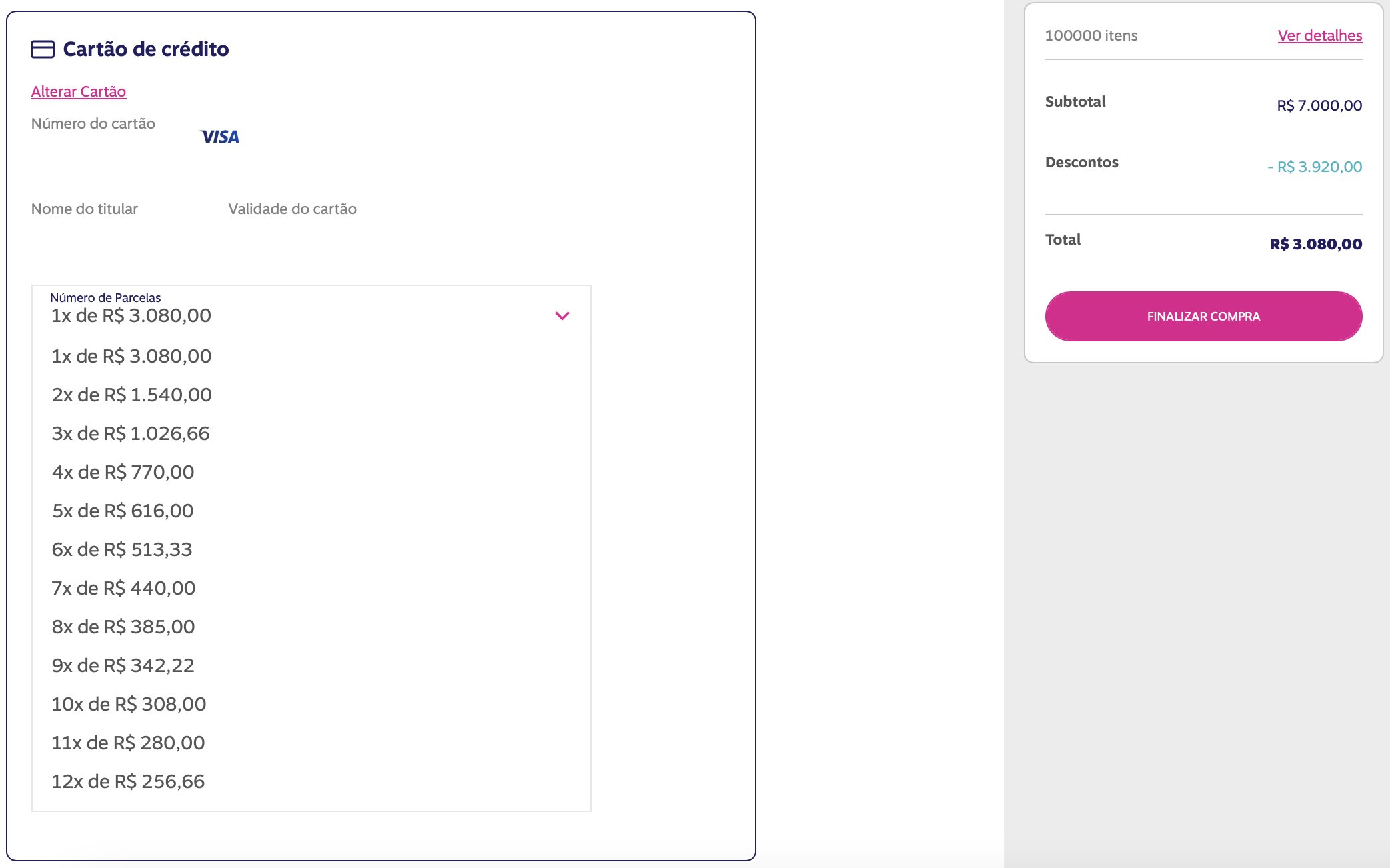This screenshot has height=868, width=1390.
Task: Click the Descontos label
Action: (1082, 162)
